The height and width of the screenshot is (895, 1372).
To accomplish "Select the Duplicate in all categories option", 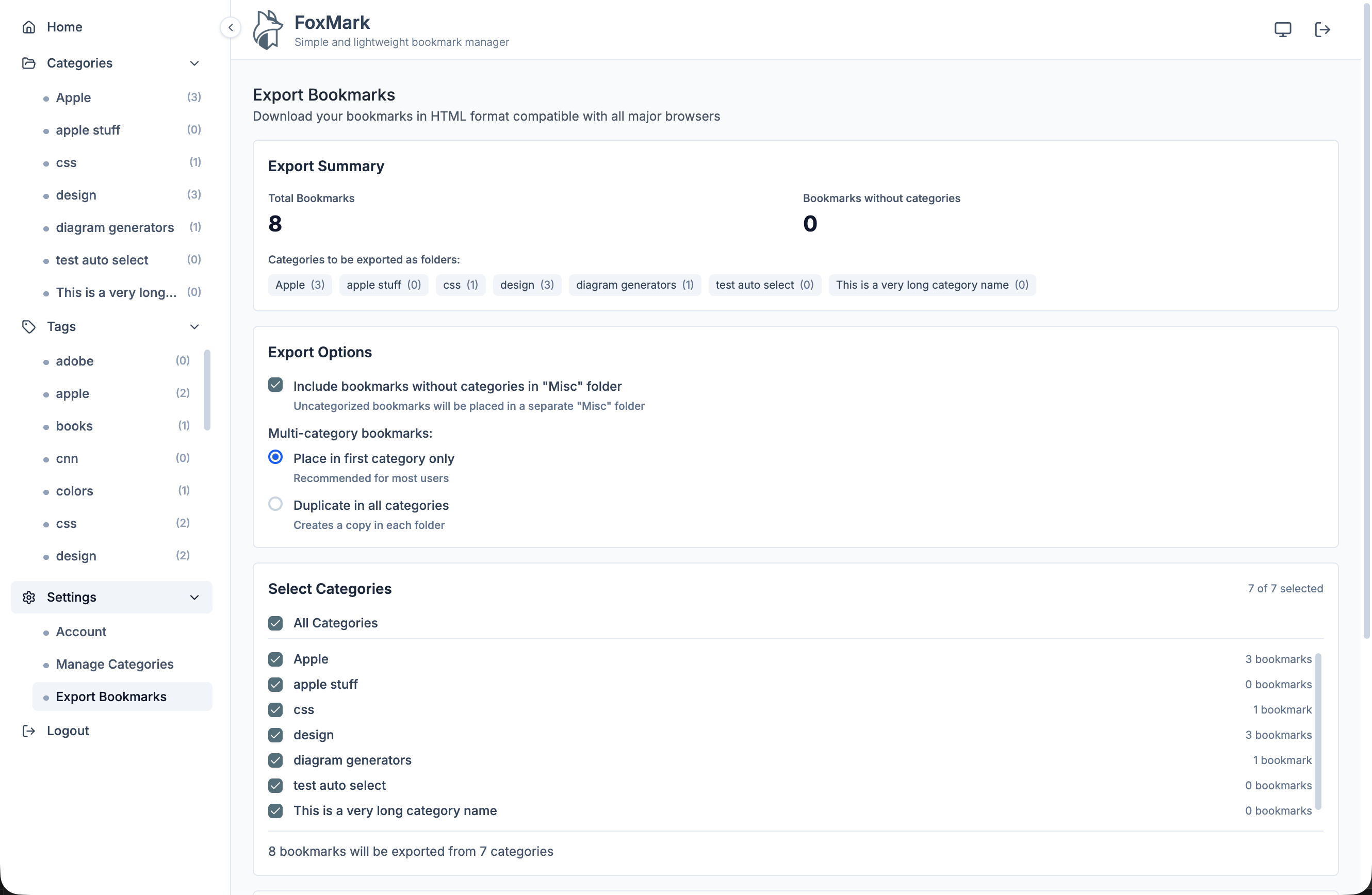I will point(275,504).
